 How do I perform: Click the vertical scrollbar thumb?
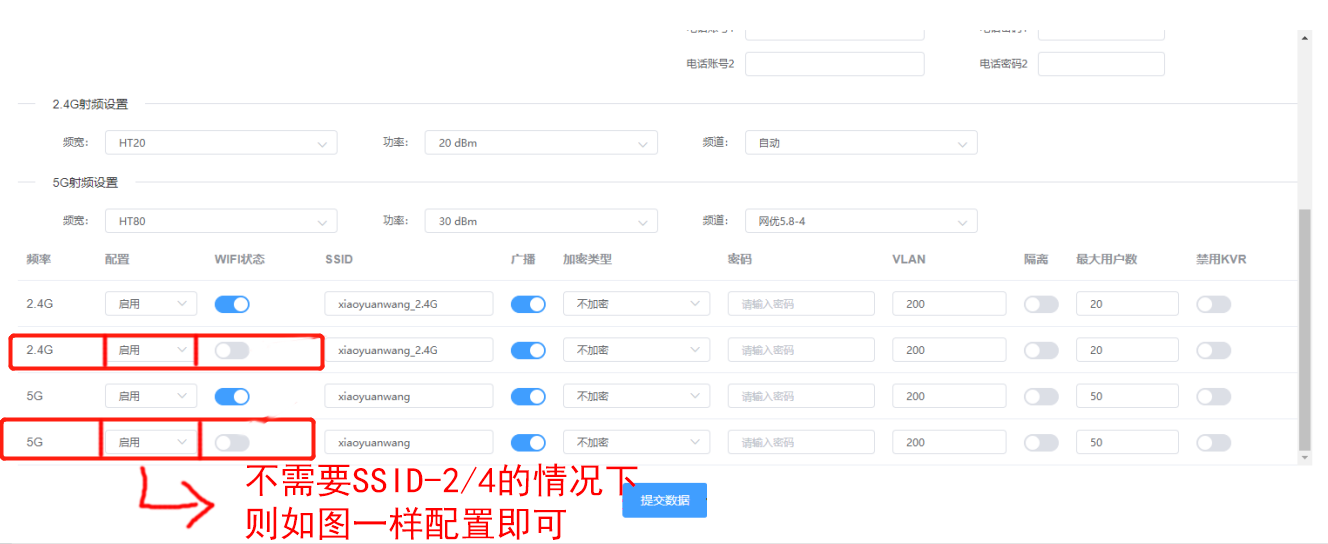pos(1304,330)
